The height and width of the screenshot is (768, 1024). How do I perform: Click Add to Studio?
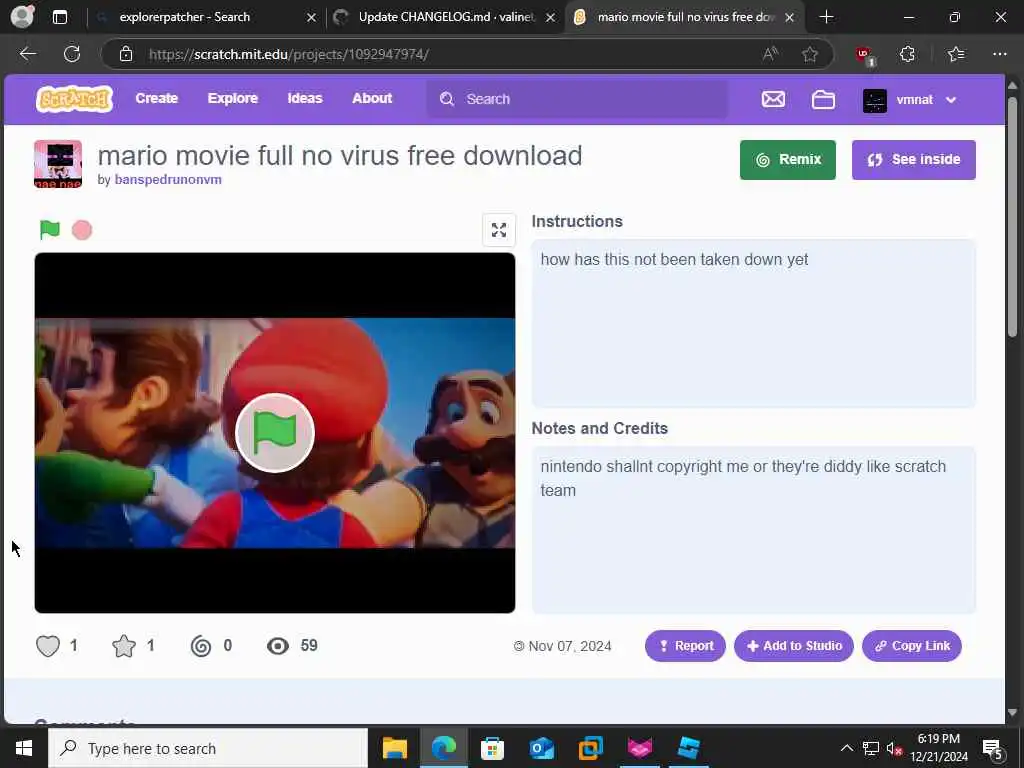(793, 646)
